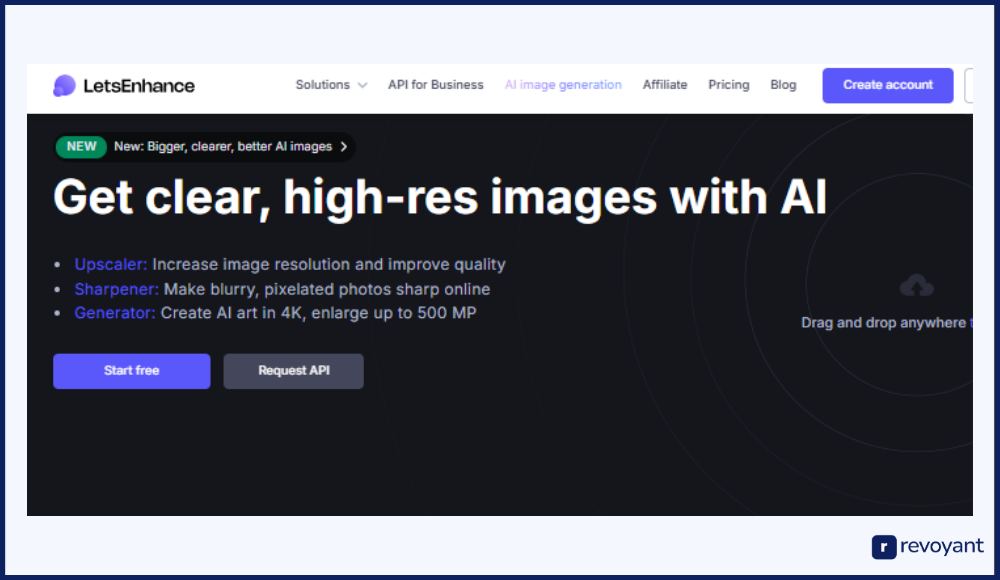The width and height of the screenshot is (1000, 580).
Task: Click the green NEW badge
Action: (81, 147)
